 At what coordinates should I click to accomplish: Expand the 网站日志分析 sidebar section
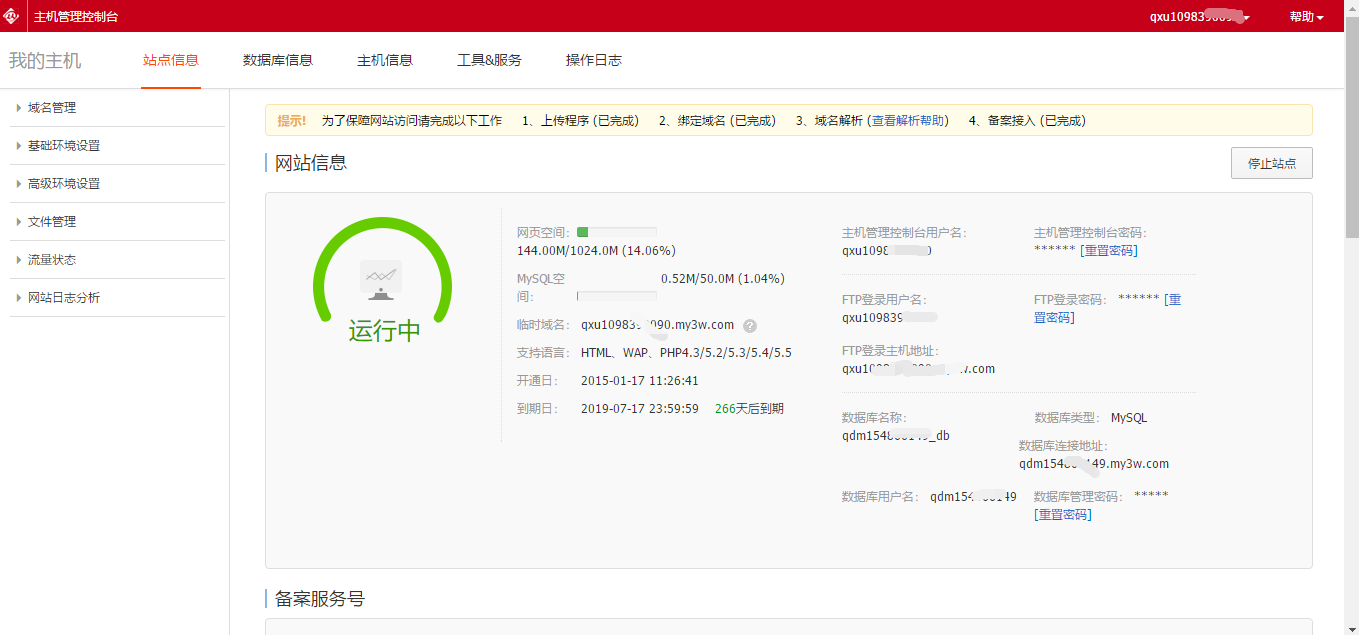64,298
